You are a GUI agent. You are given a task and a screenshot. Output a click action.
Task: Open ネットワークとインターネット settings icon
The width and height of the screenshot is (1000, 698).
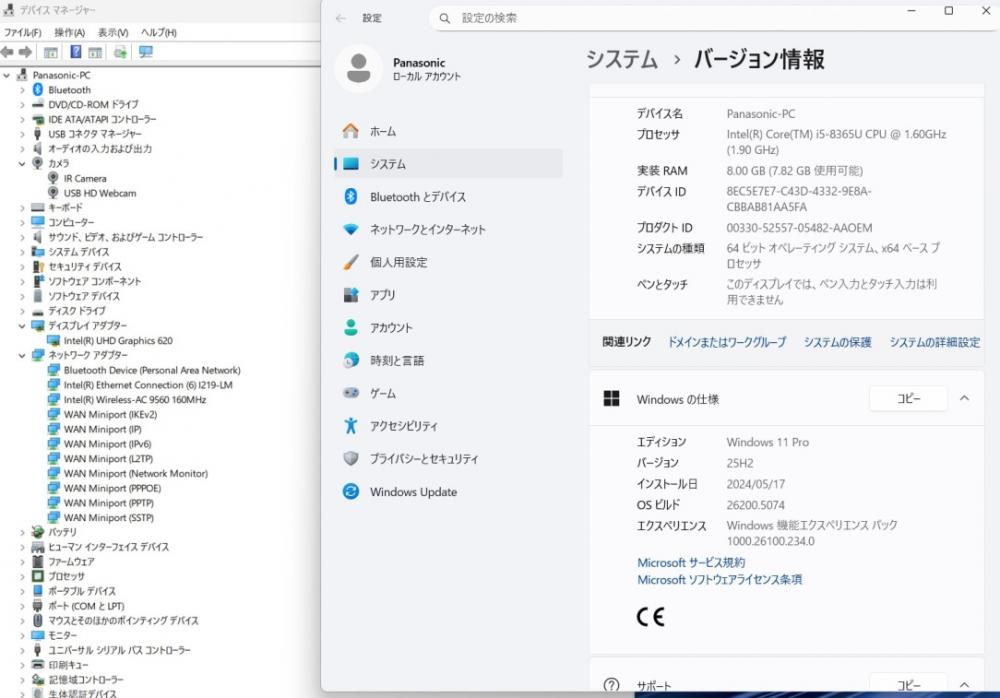[x=351, y=229]
